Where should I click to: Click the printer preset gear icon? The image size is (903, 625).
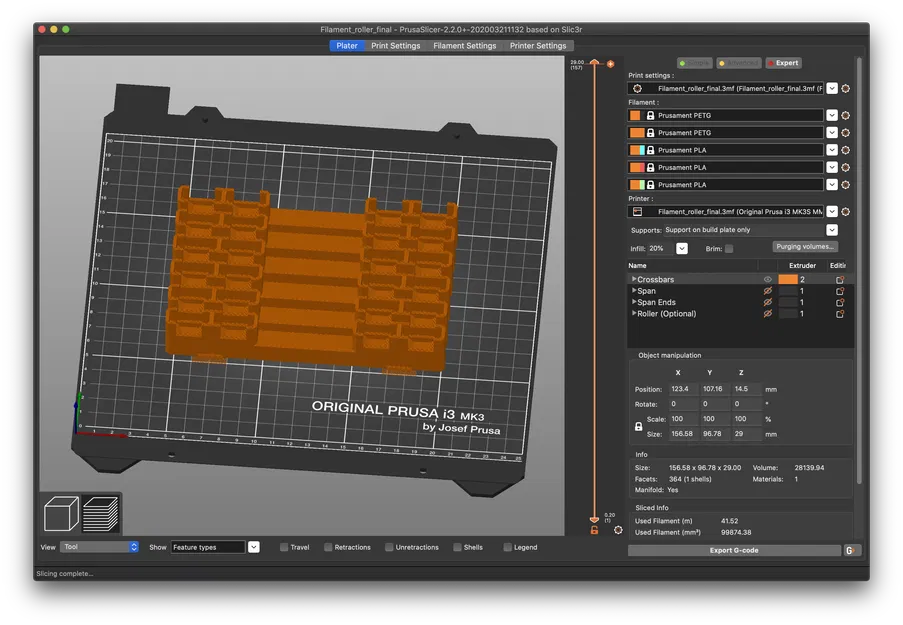[x=846, y=212]
